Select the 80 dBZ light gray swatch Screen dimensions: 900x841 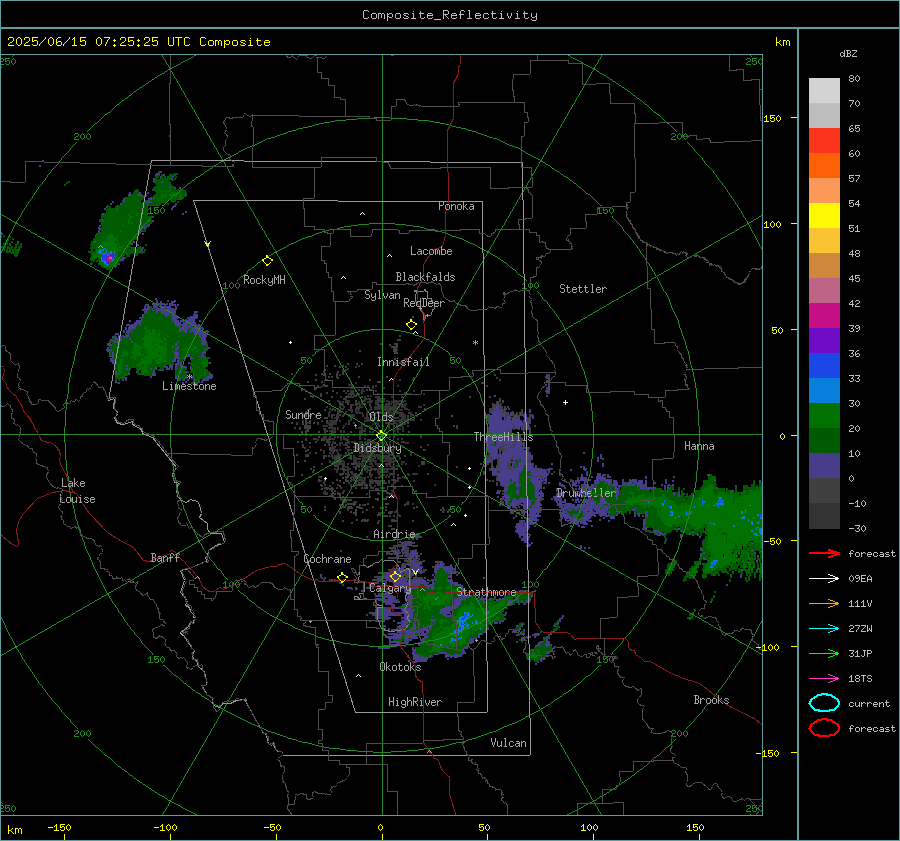[x=824, y=90]
